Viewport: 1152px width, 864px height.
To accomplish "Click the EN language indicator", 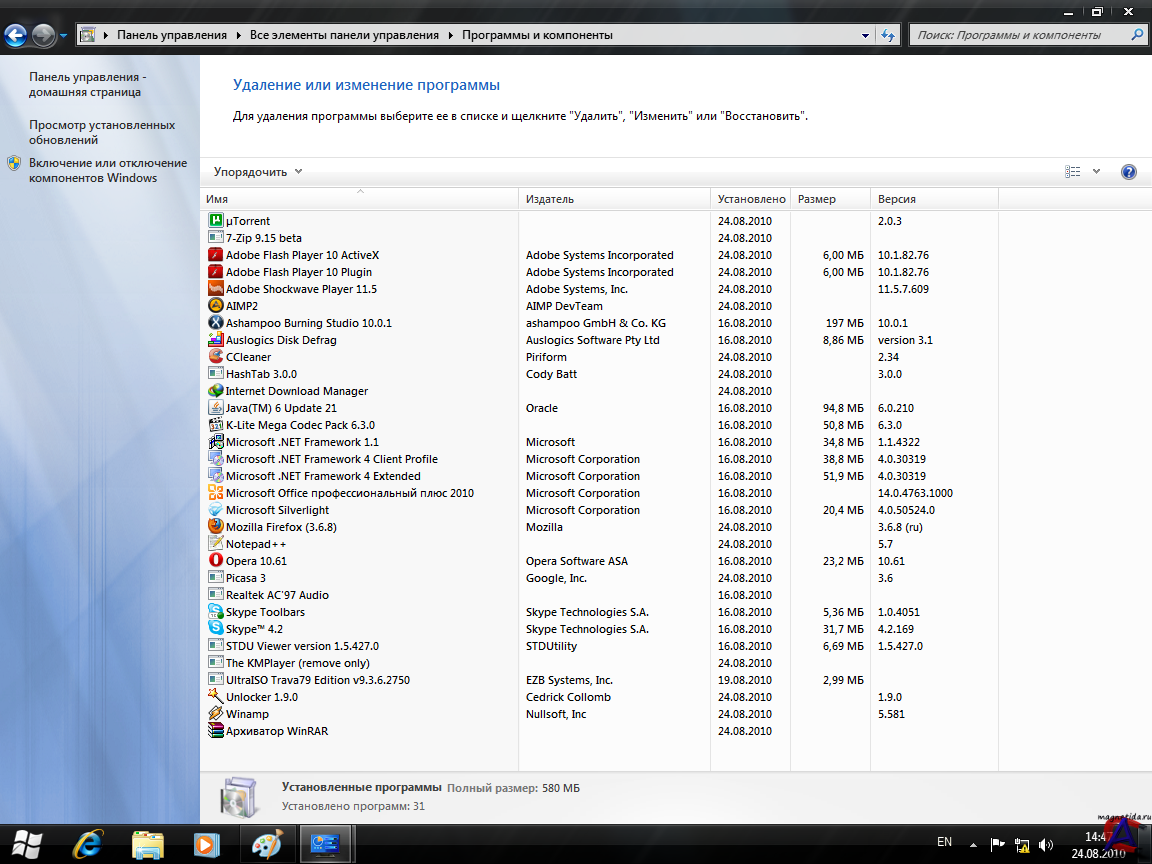I will point(944,842).
